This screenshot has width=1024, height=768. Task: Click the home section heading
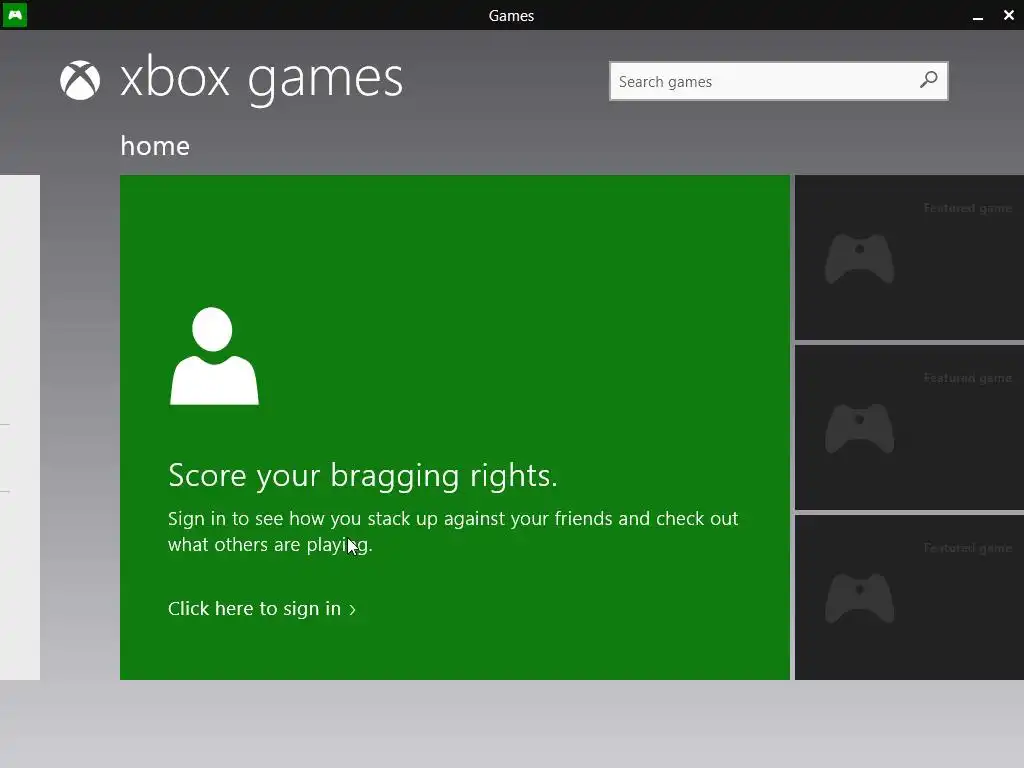pos(155,146)
